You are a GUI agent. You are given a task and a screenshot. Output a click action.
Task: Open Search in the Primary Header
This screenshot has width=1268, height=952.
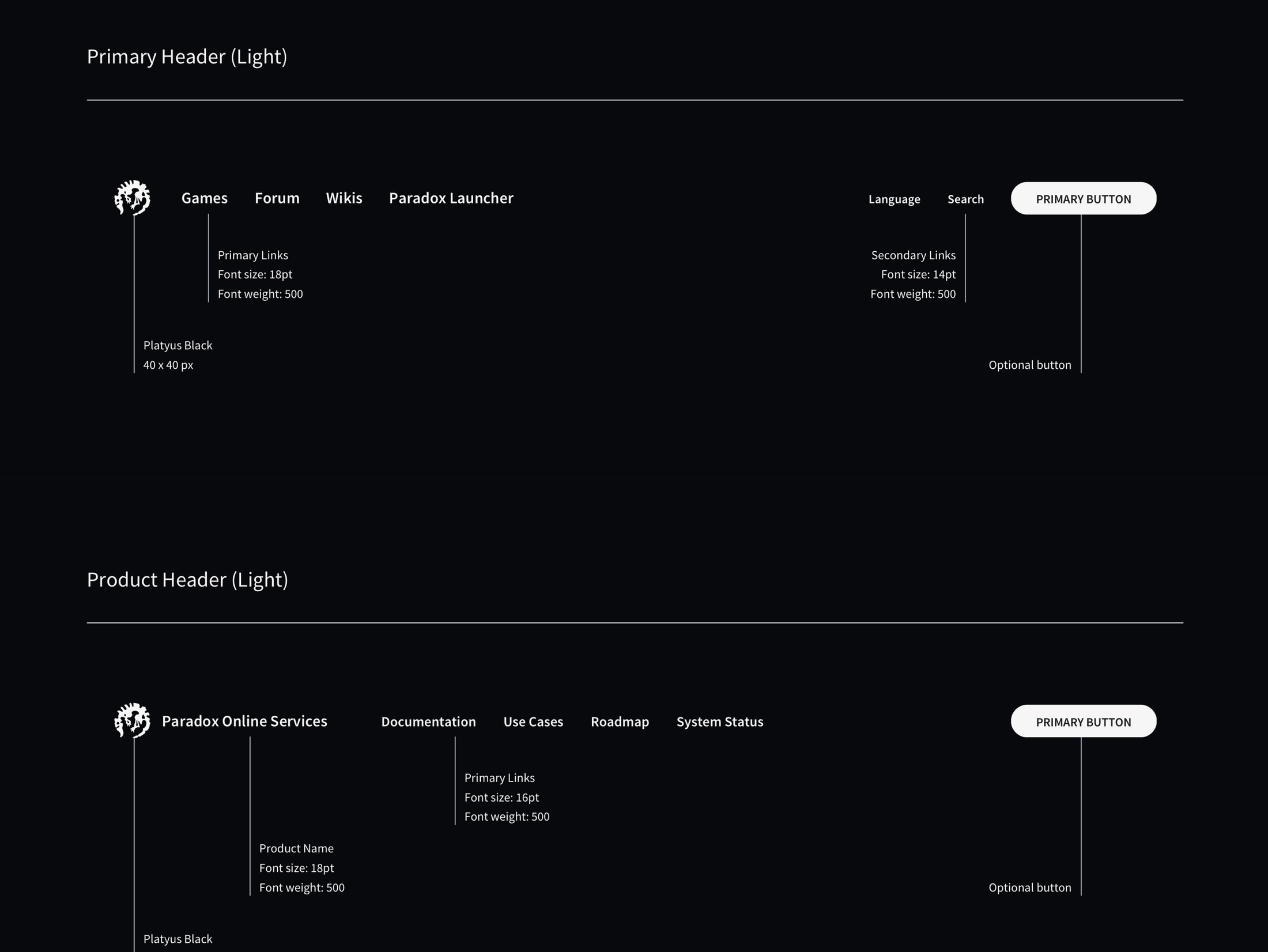click(x=965, y=199)
